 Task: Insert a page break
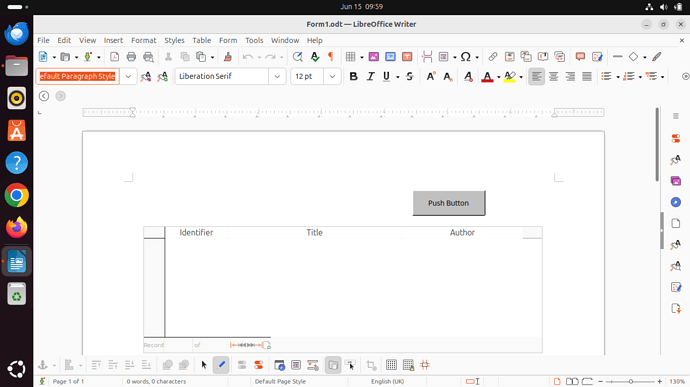tap(427, 57)
